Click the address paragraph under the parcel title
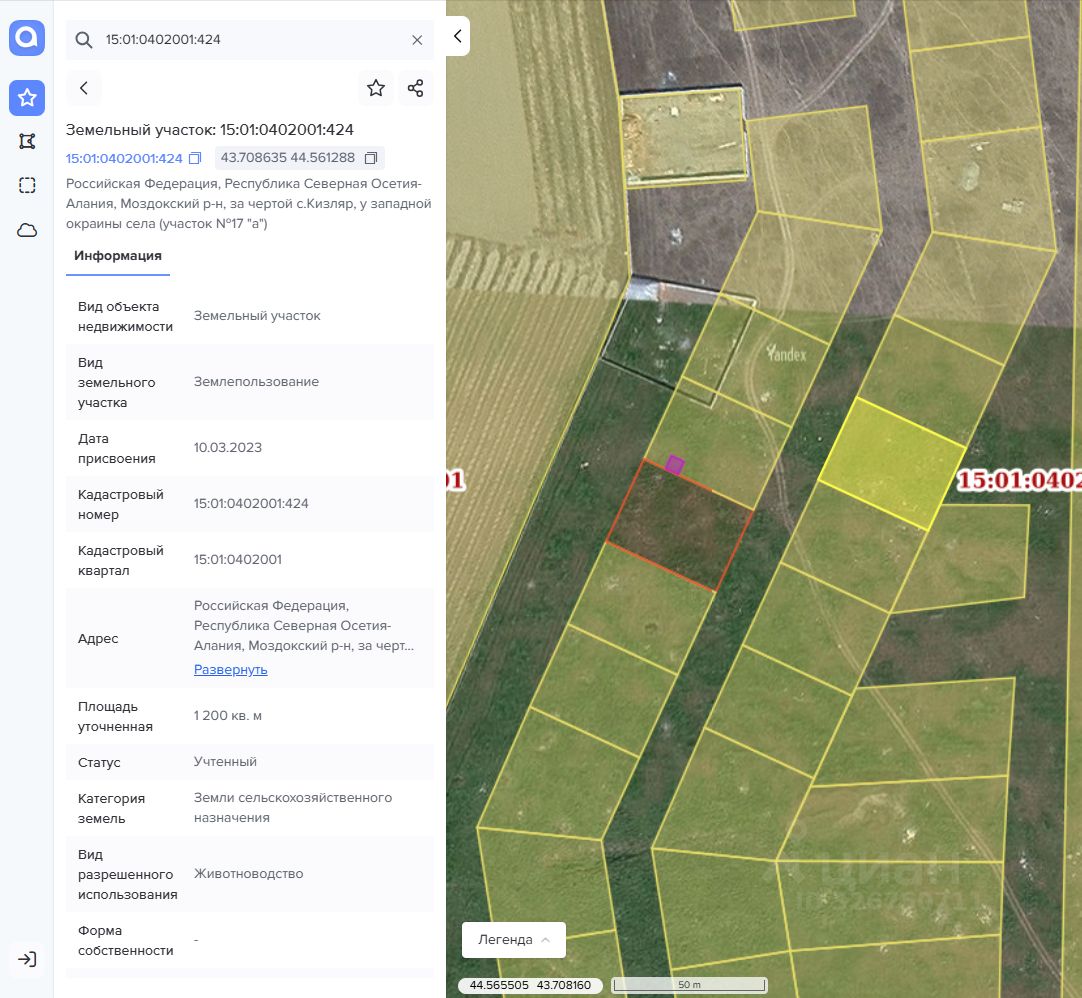Screen dimensions: 1082x998 pos(248,204)
